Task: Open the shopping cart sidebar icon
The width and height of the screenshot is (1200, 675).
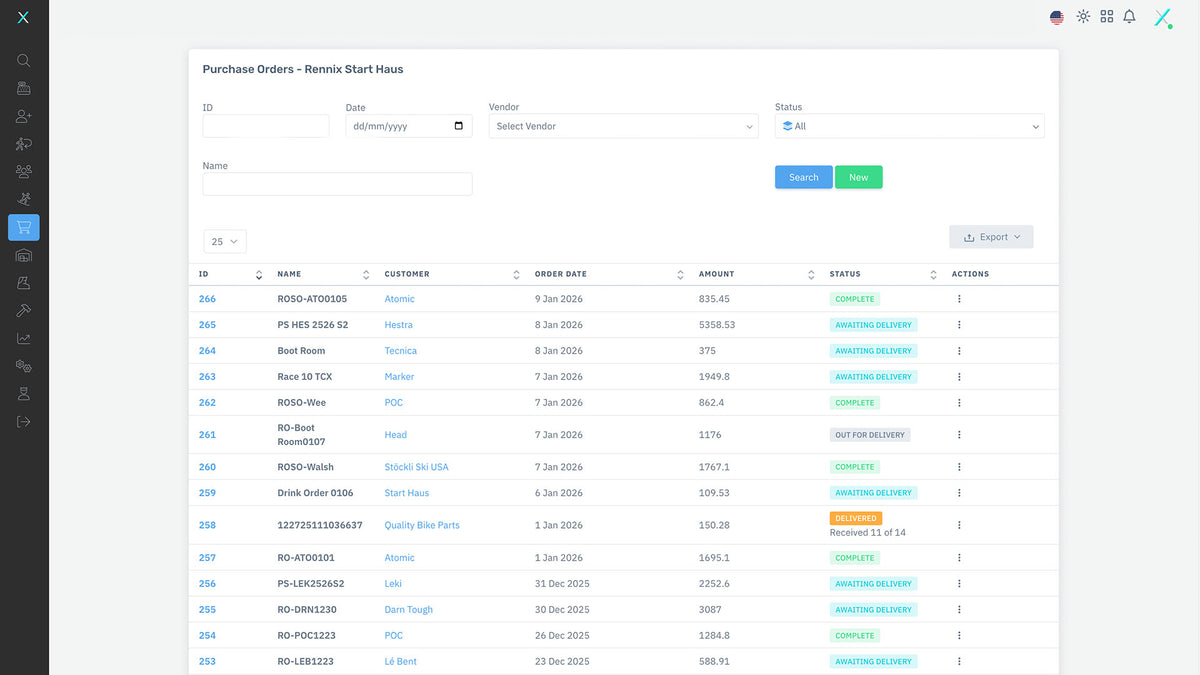Action: point(23,228)
